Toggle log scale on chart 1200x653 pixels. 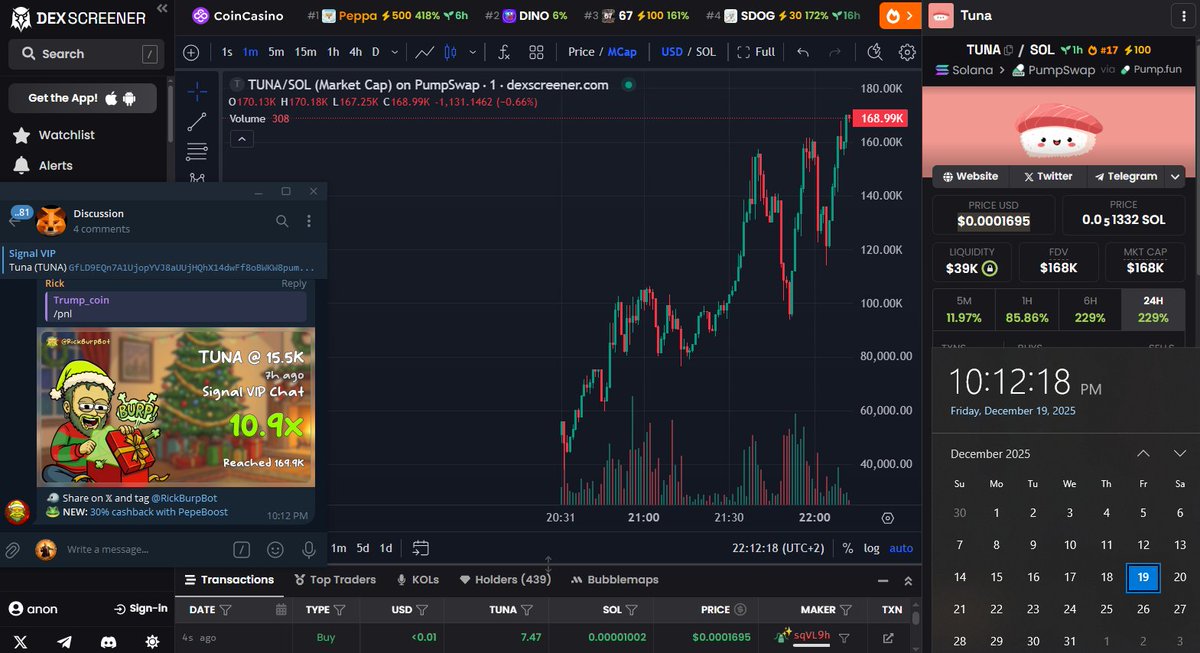(872, 548)
